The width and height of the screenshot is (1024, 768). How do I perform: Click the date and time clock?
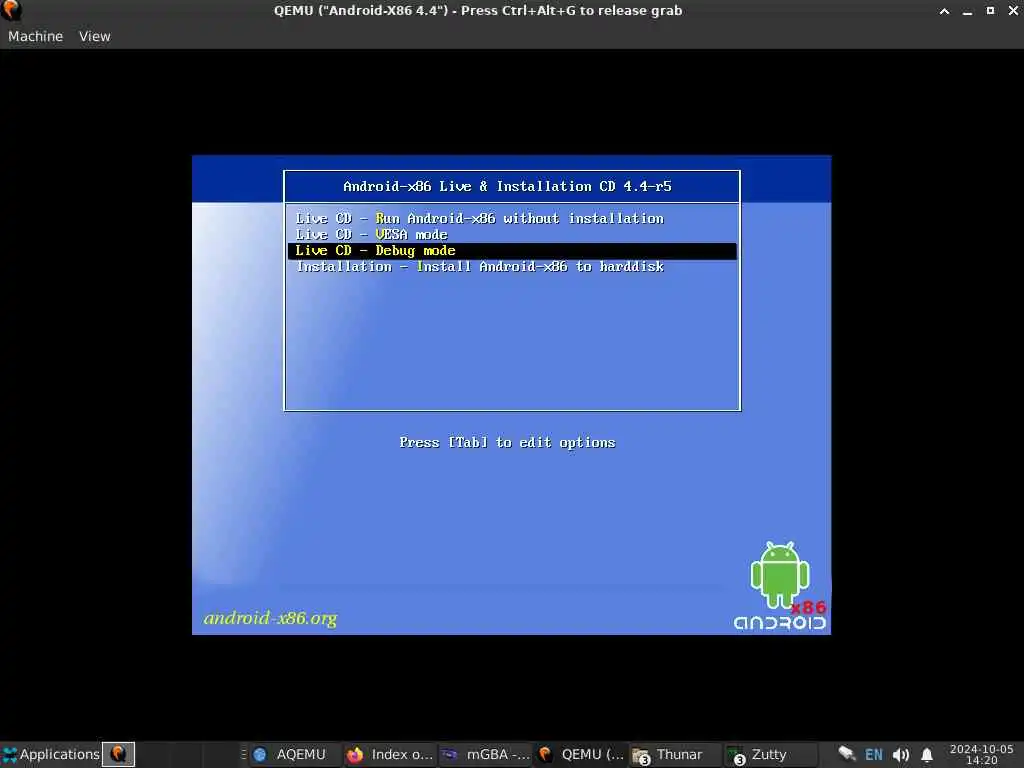pyautogui.click(x=981, y=754)
